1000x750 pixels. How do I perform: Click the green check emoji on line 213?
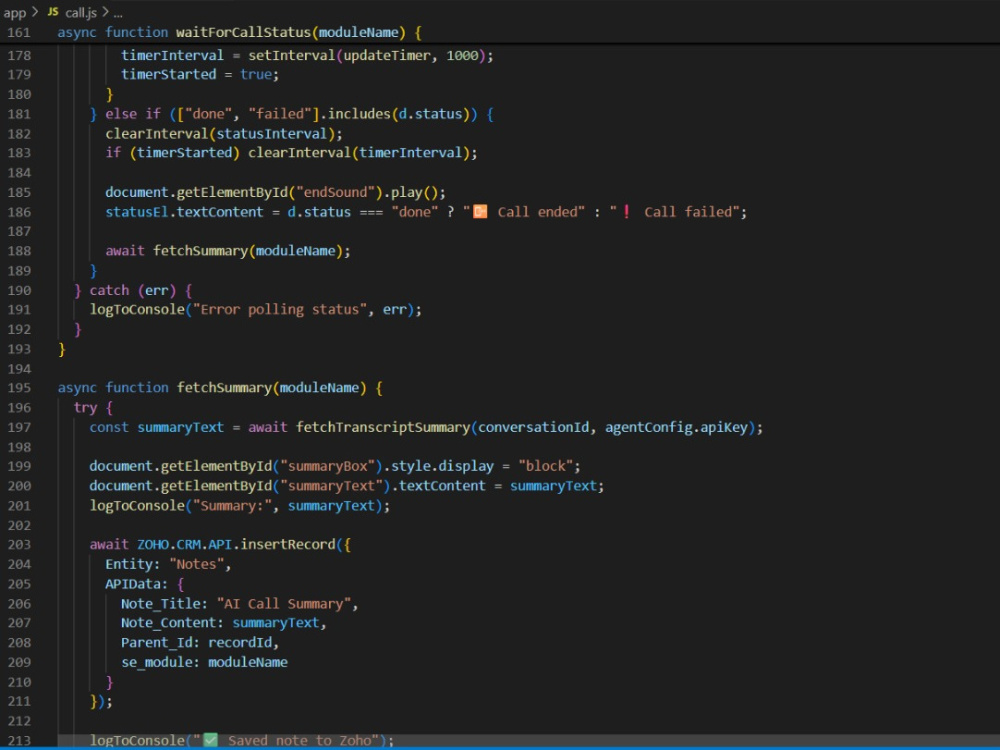click(x=210, y=740)
